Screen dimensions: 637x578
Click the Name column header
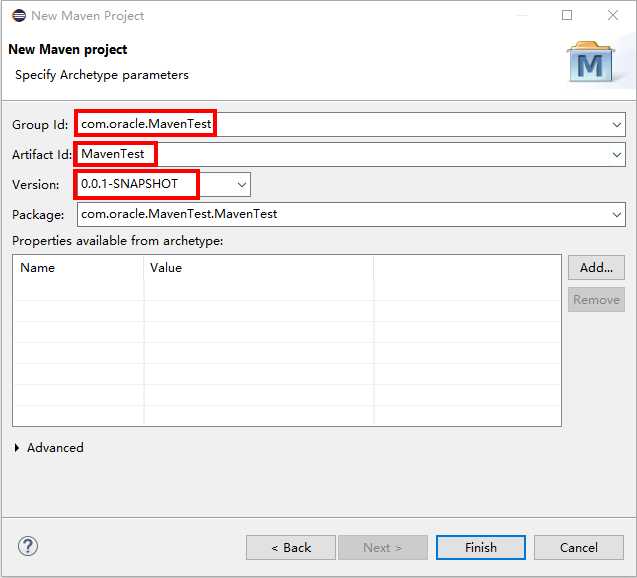[78, 268]
